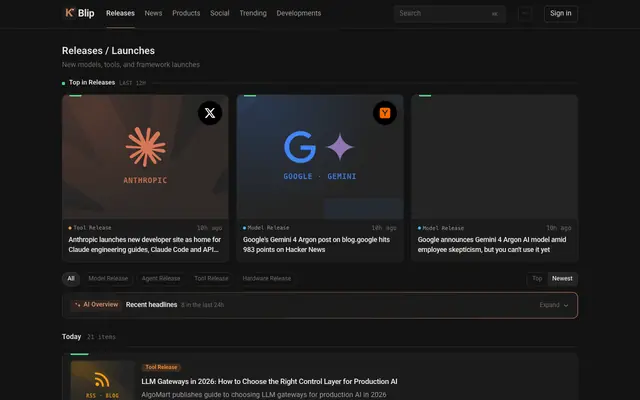Go to the News section
This screenshot has width=640, height=400.
[x=153, y=13]
